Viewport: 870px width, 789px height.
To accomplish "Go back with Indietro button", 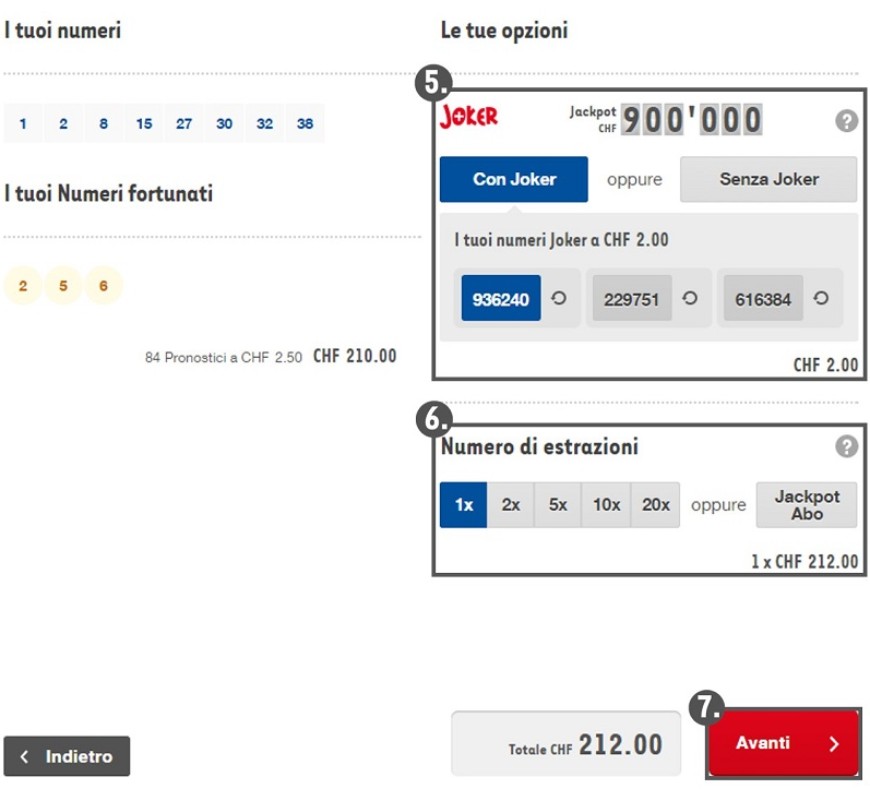I will tap(67, 757).
